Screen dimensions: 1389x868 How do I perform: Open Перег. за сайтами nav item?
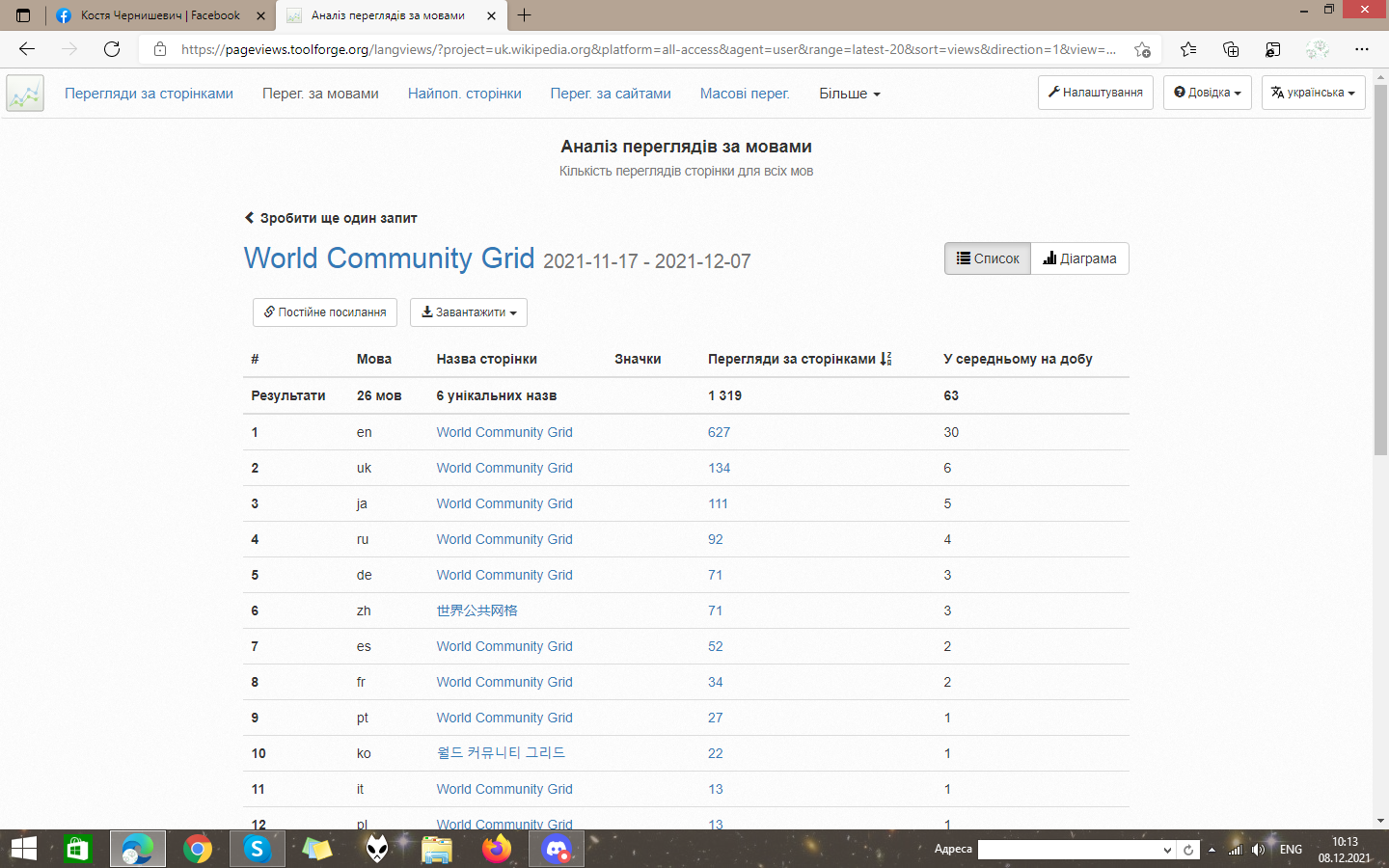point(611,94)
